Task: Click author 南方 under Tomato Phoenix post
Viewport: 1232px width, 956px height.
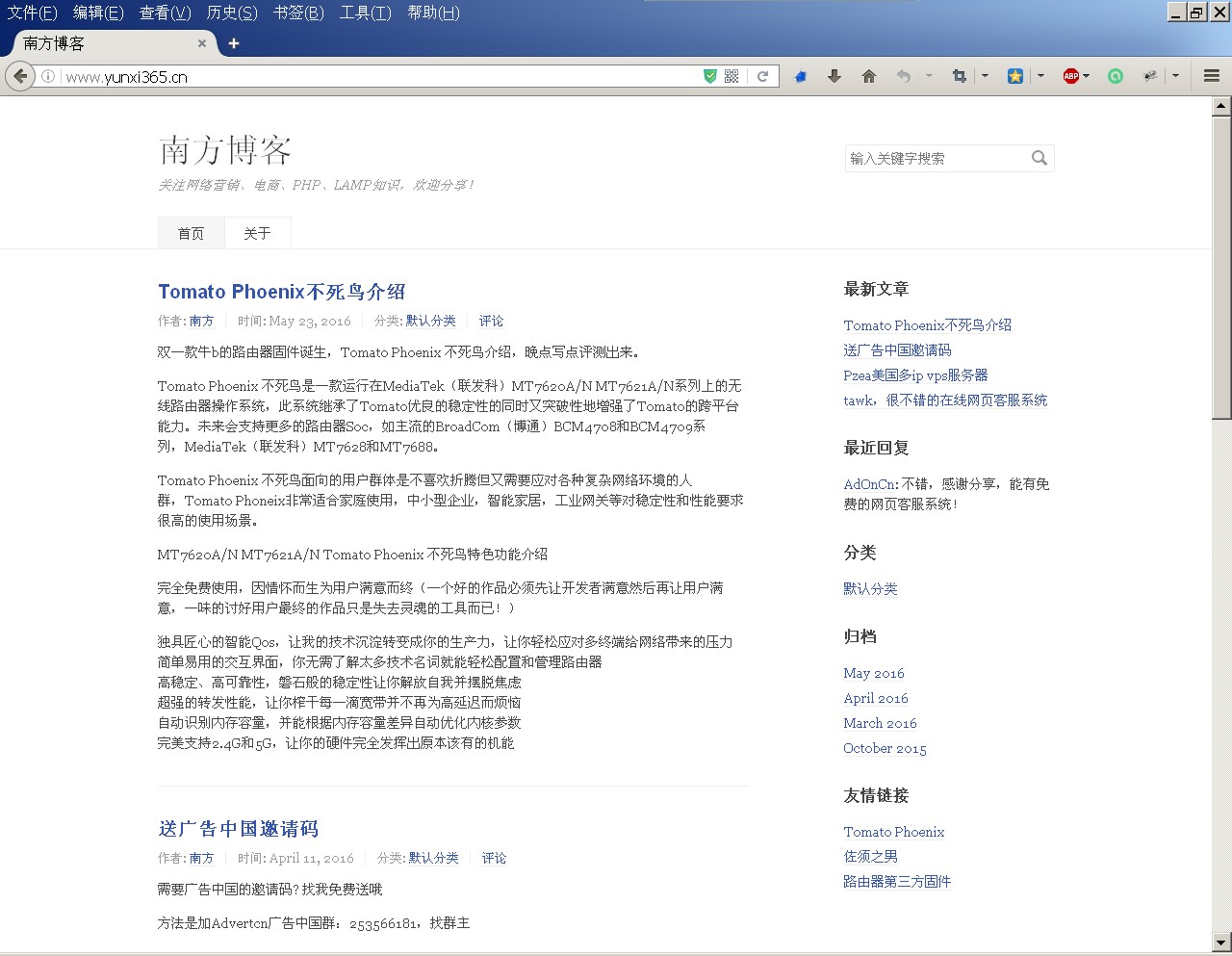Action: point(201,321)
